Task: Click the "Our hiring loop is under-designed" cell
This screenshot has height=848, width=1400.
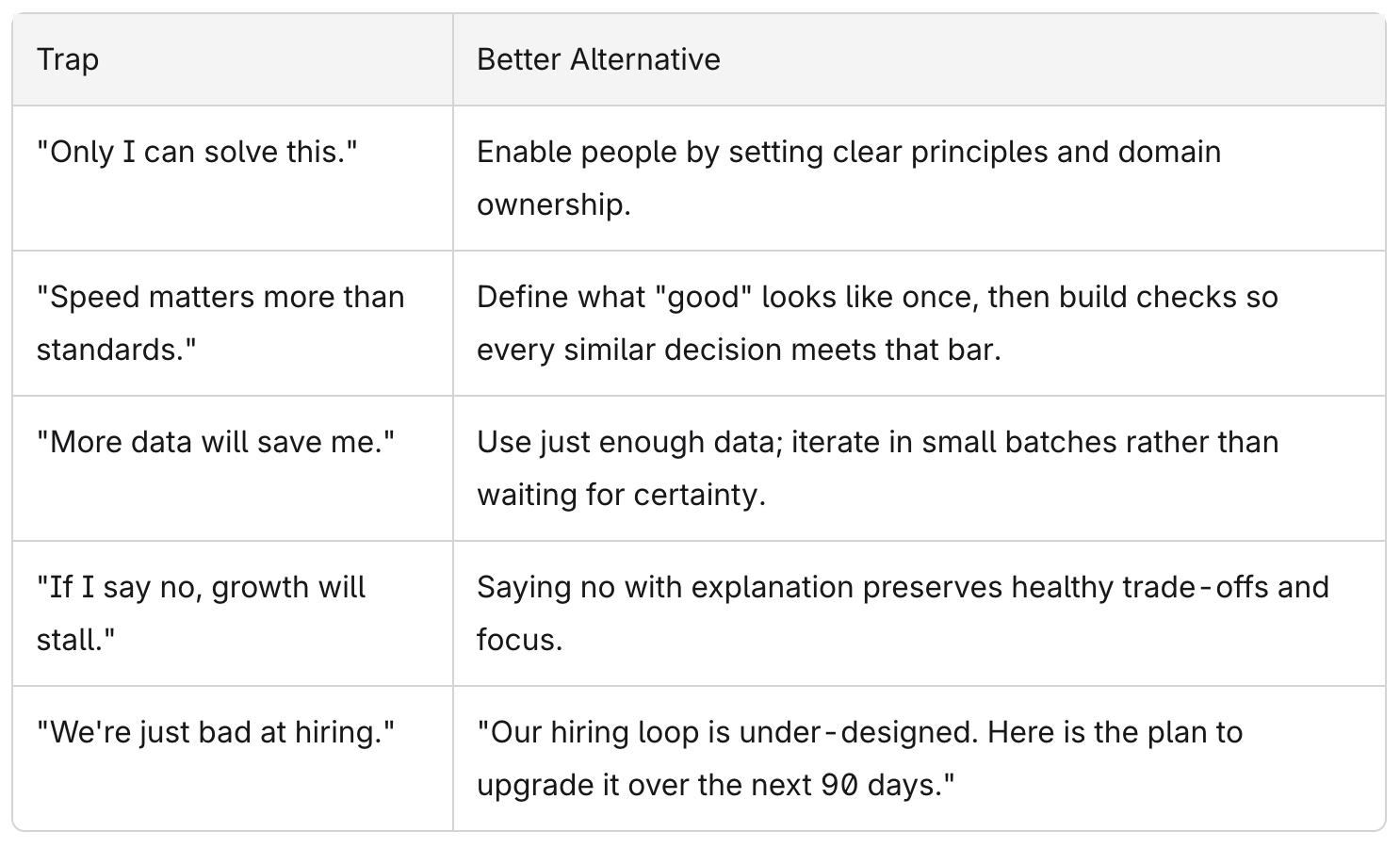Action: (920, 758)
